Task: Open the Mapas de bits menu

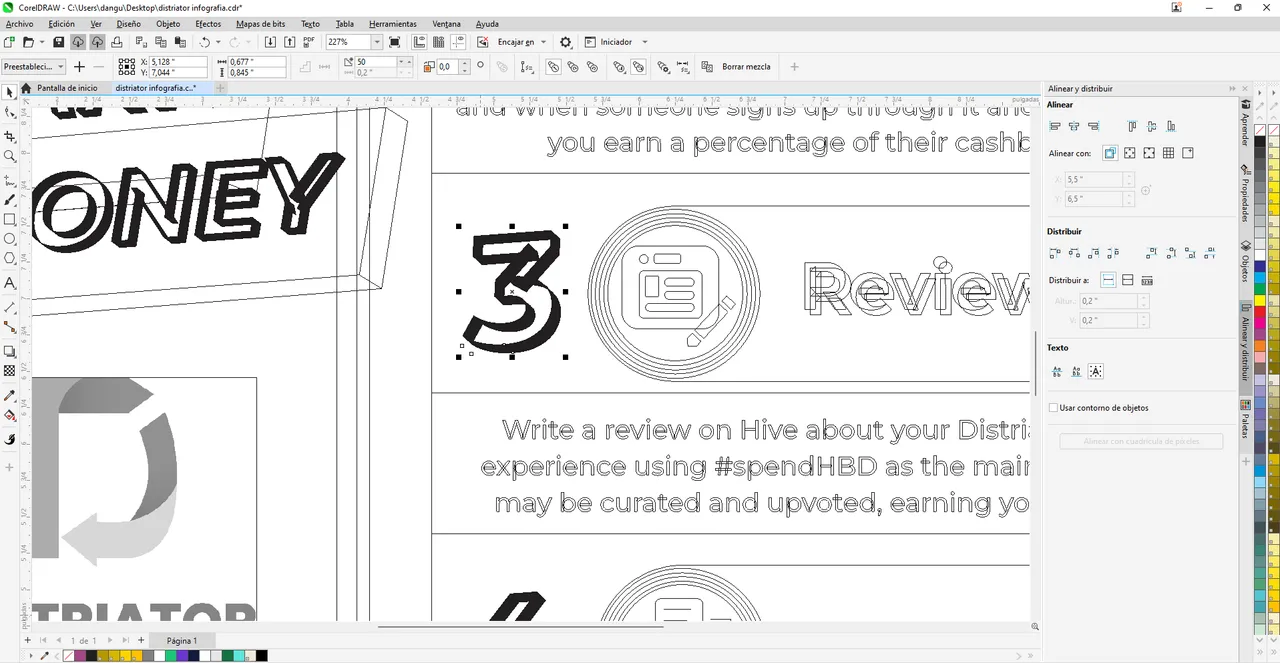Action: (x=261, y=23)
